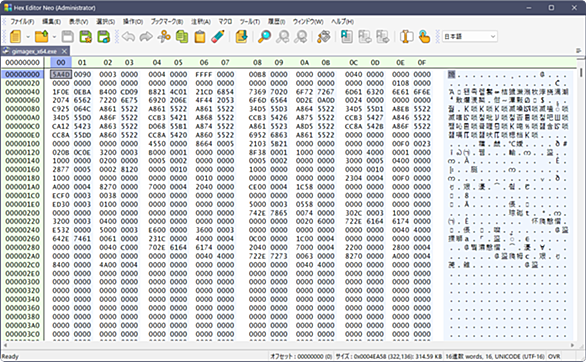Toggle the OVR overwrite mode indicator

pyautogui.click(x=554, y=356)
